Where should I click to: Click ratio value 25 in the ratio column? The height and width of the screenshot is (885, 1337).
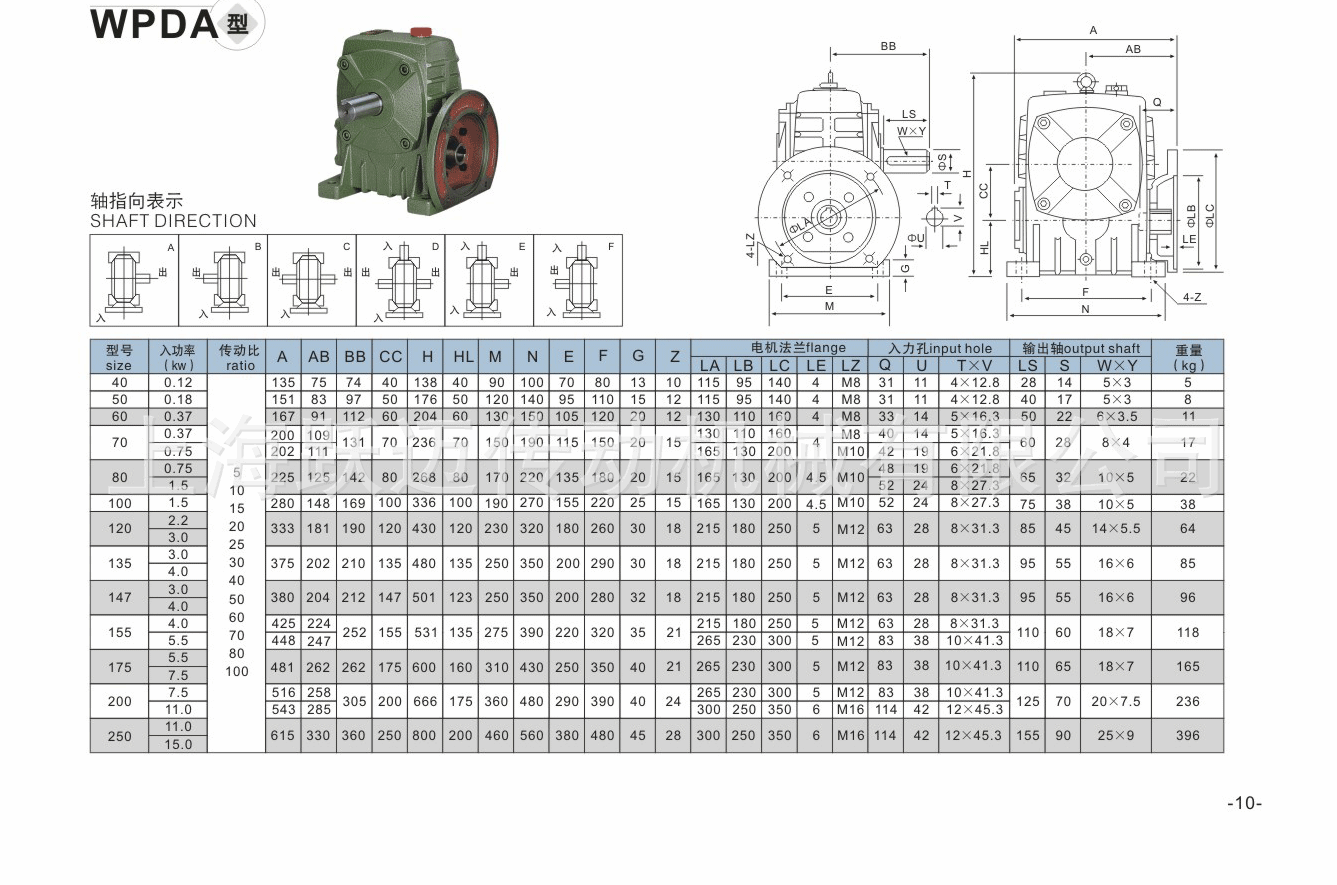tap(237, 544)
